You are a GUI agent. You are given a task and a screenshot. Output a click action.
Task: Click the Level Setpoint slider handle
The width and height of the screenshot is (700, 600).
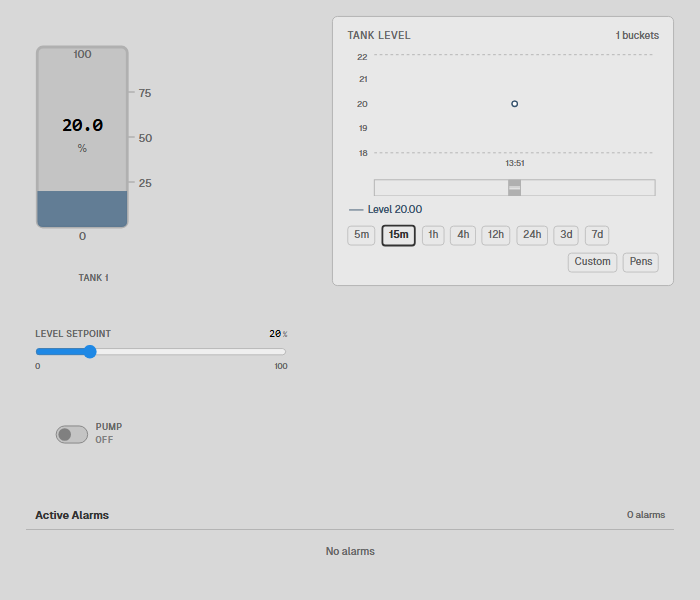pos(90,352)
